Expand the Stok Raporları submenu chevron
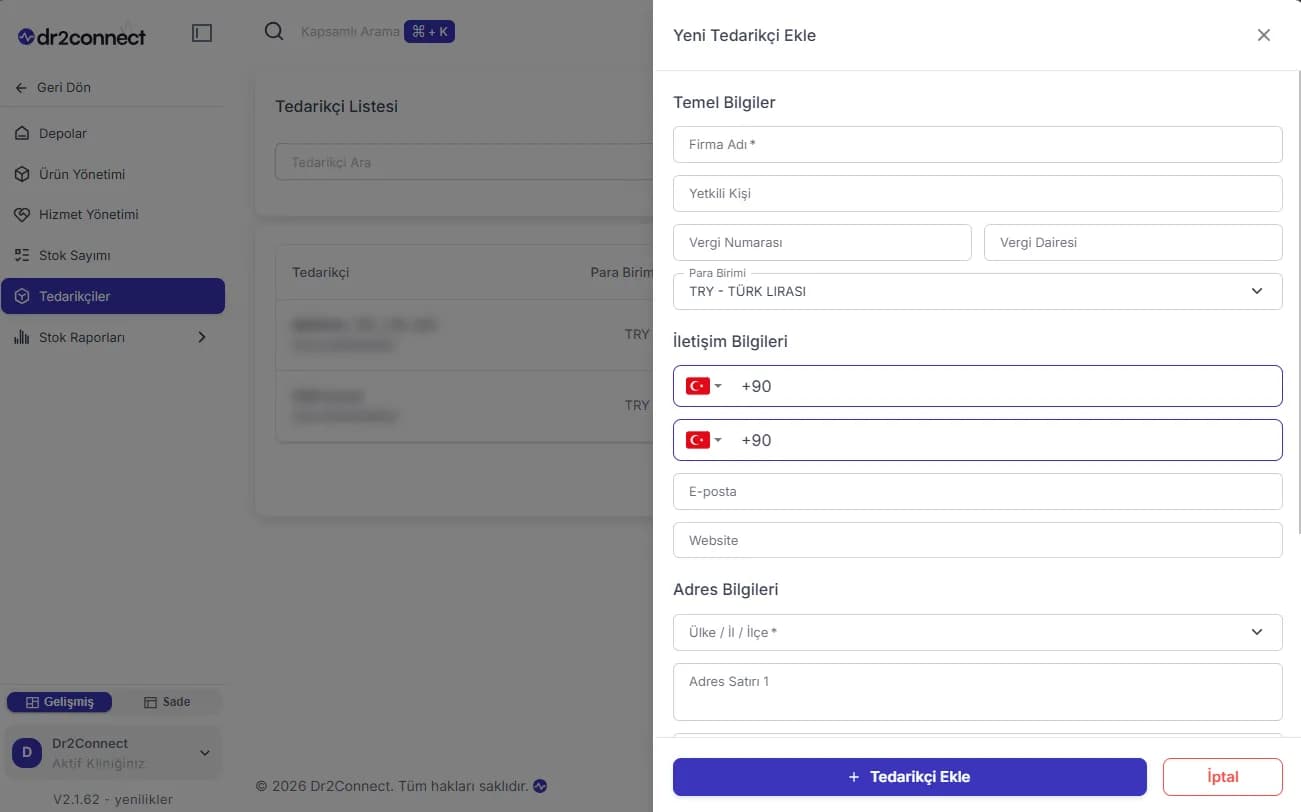The image size is (1301, 812). [201, 338]
